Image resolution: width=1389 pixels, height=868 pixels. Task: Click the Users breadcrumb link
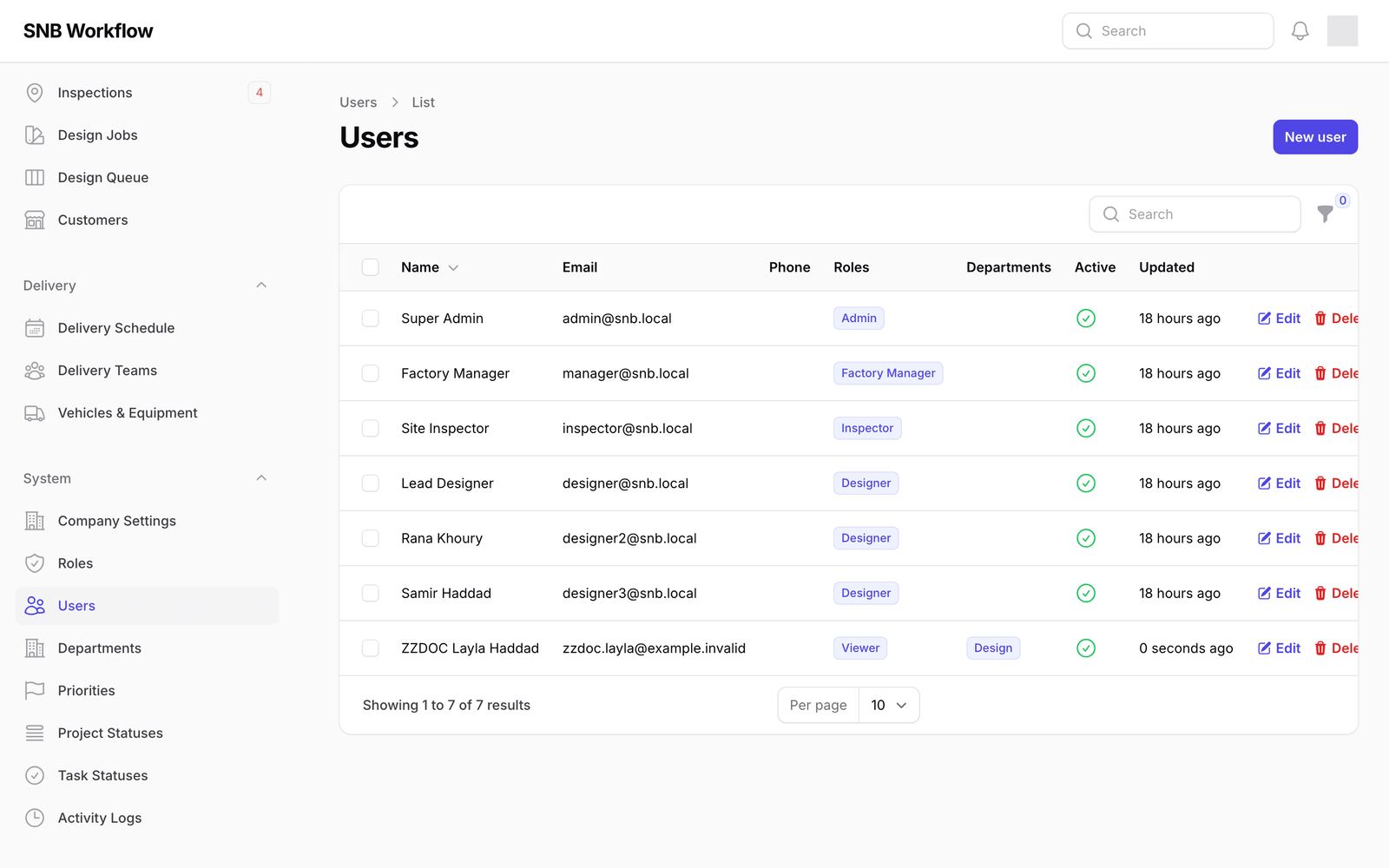pyautogui.click(x=359, y=102)
